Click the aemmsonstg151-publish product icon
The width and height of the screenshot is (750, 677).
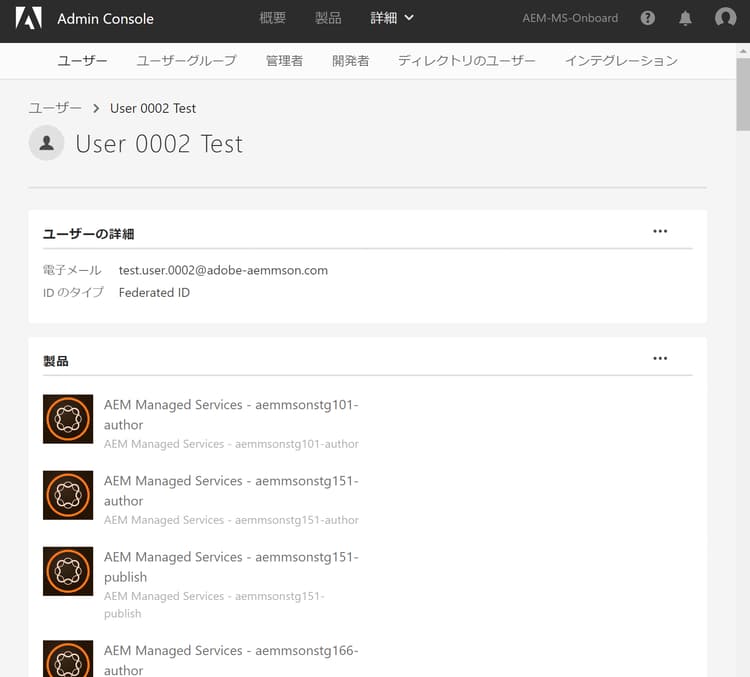click(68, 571)
